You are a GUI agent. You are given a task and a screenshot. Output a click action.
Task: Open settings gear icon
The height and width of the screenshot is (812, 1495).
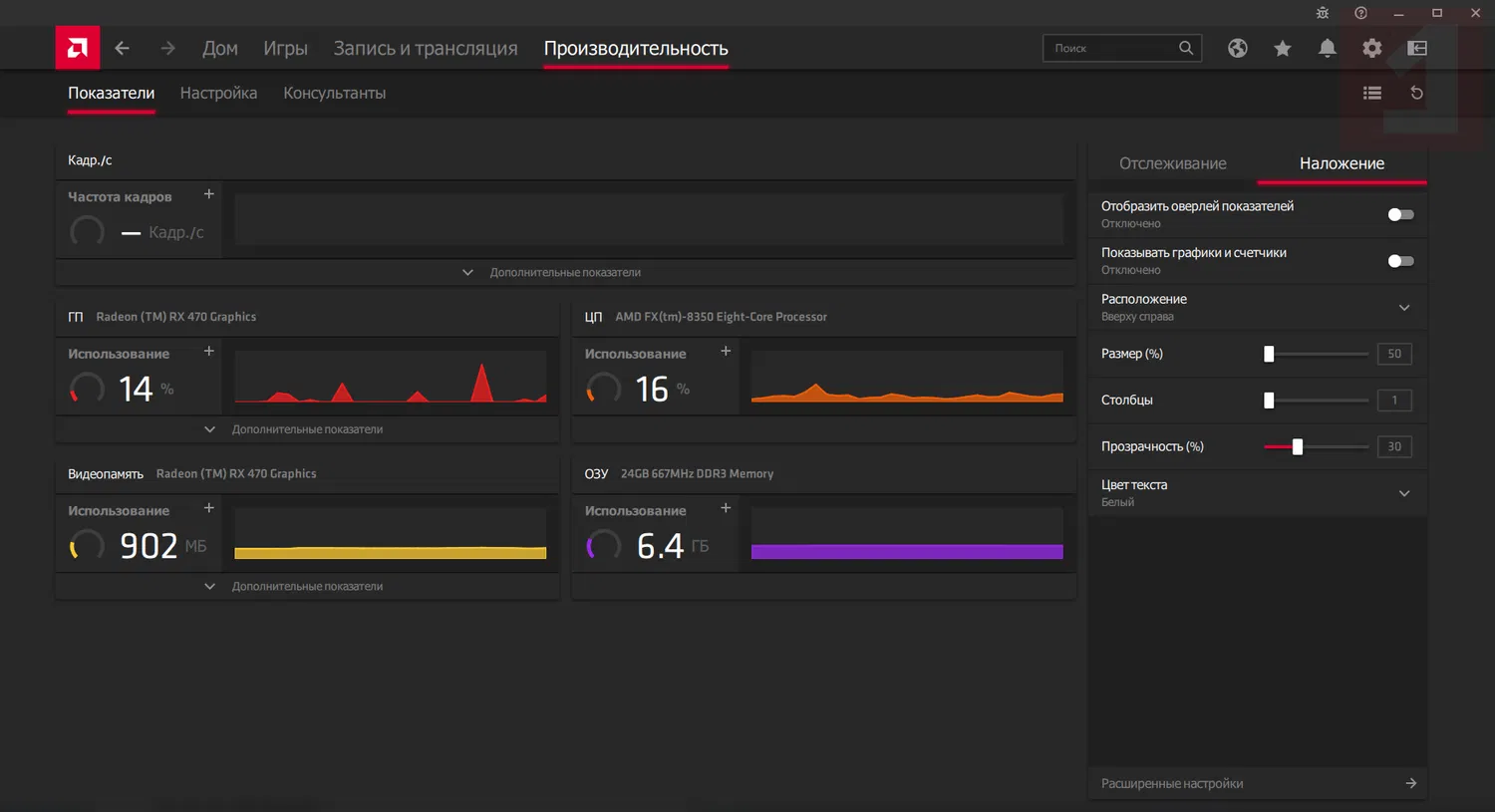click(x=1371, y=48)
